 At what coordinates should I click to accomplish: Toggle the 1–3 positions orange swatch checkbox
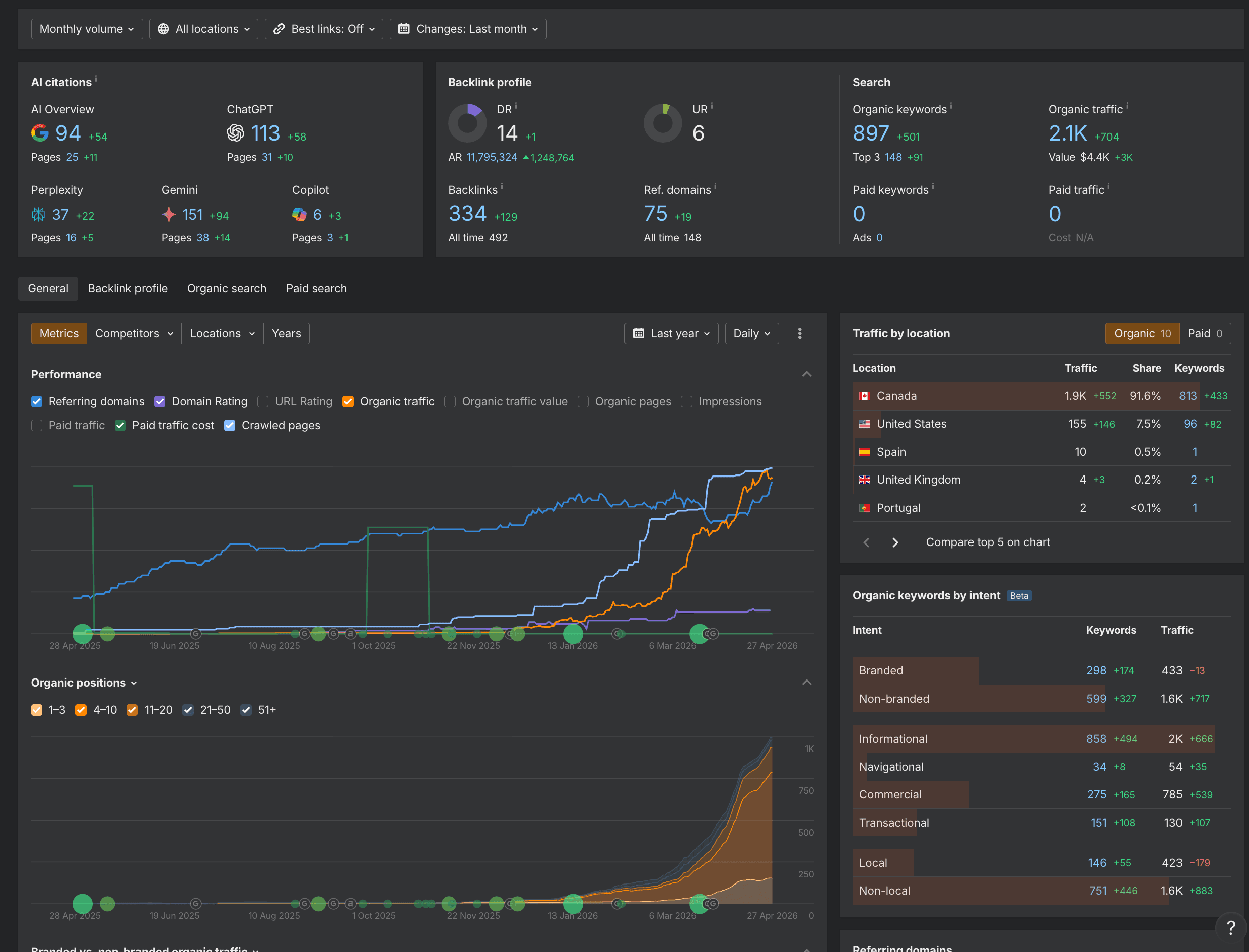pos(37,710)
